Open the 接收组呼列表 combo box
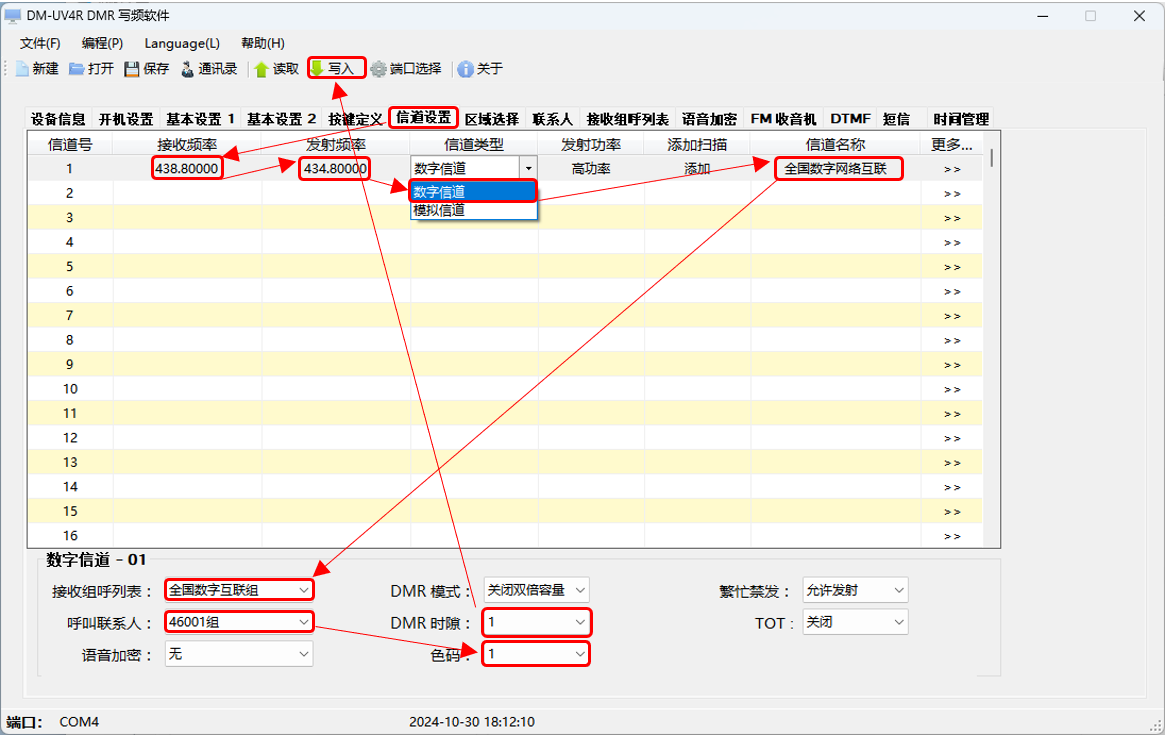1165x735 pixels. point(304,590)
